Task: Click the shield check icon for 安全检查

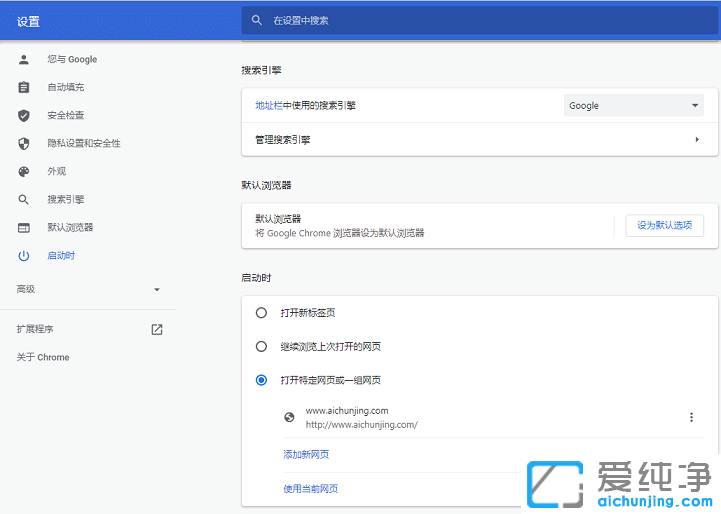Action: [24, 115]
